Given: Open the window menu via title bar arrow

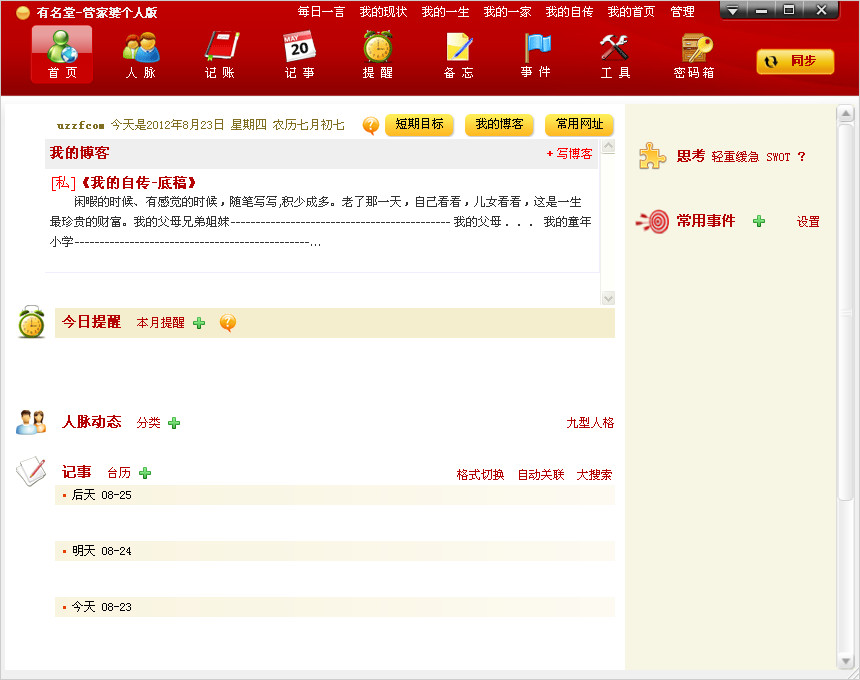Looking at the screenshot, I should pos(733,10).
